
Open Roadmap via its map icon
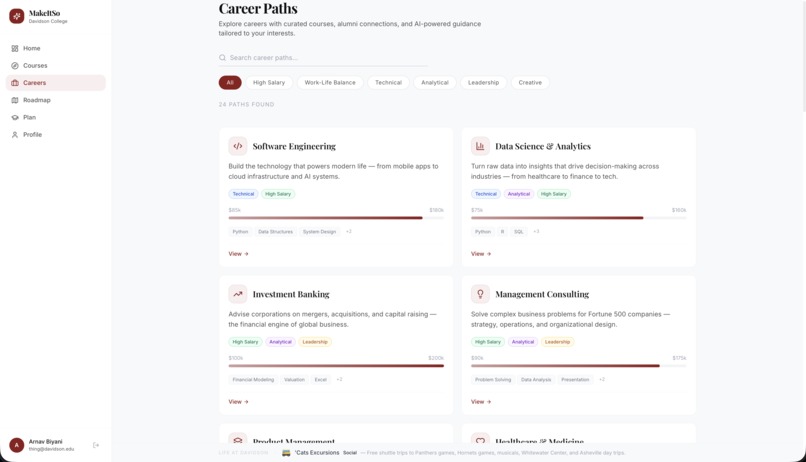pyautogui.click(x=15, y=100)
